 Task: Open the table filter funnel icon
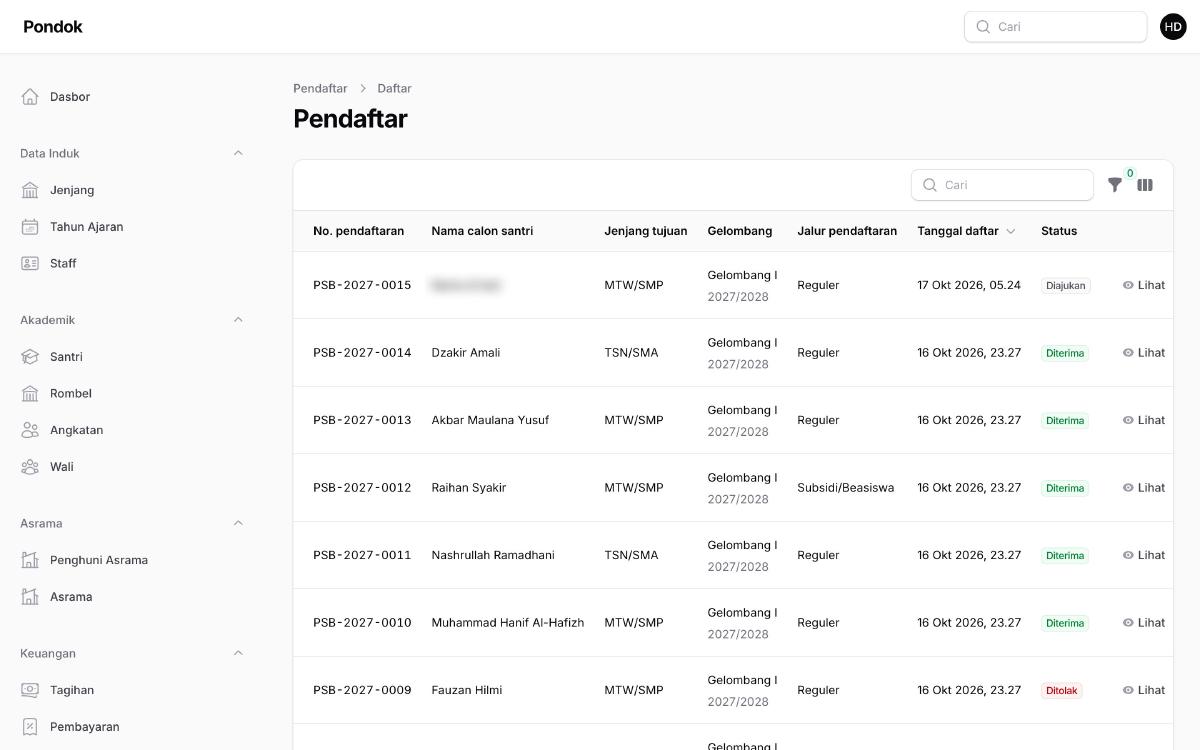pos(1115,185)
